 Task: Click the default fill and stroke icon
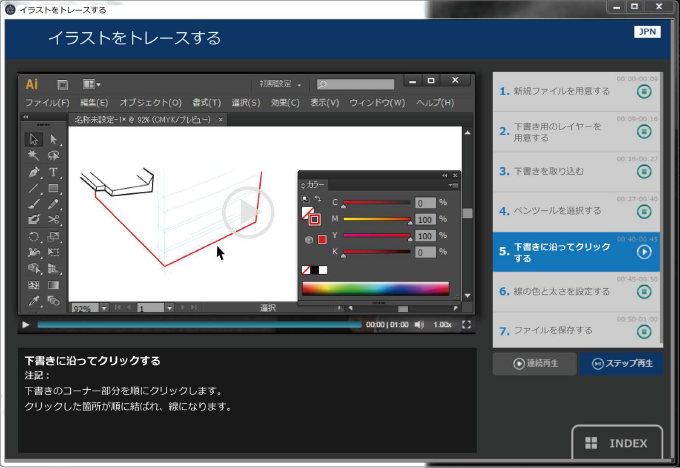point(306,199)
